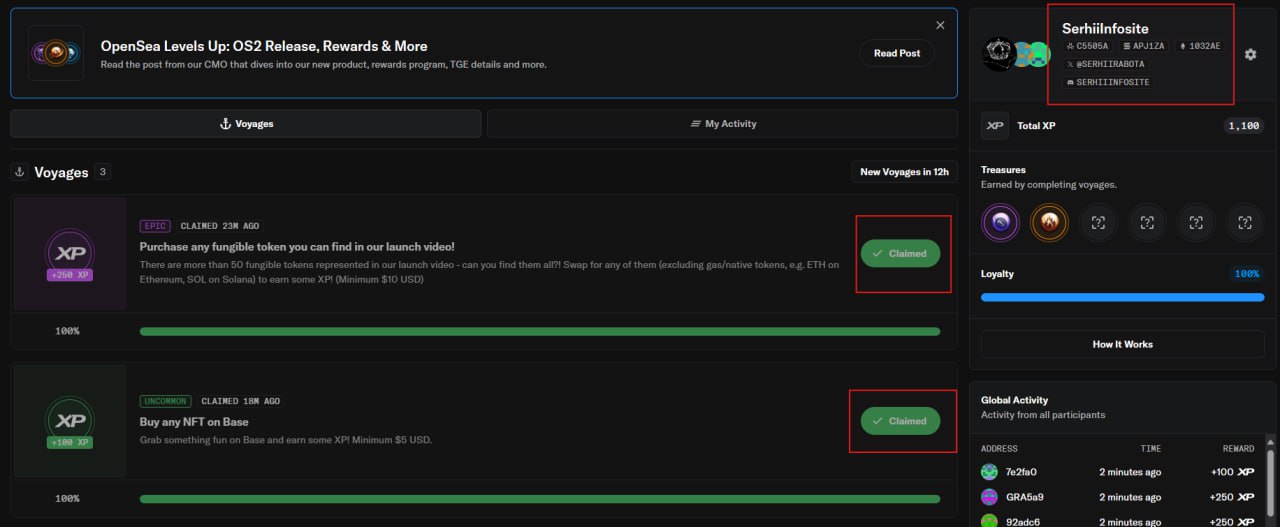Click Claimed button for fungible token voyage
The height and width of the screenshot is (527, 1280).
(900, 253)
